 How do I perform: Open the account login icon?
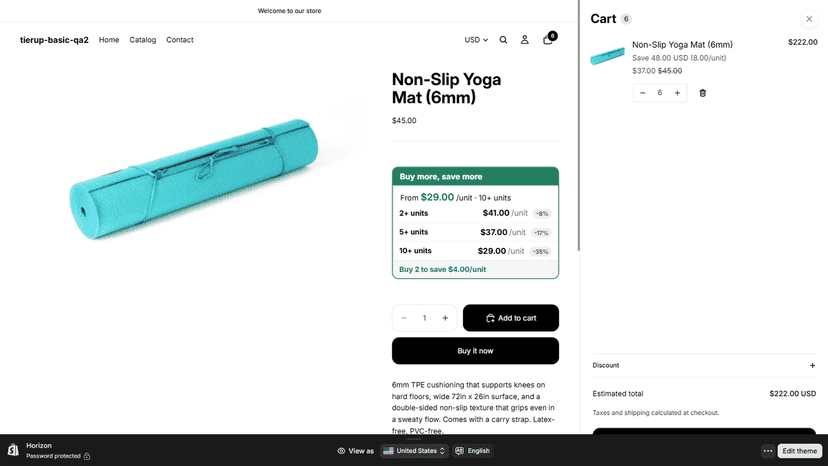coord(524,40)
